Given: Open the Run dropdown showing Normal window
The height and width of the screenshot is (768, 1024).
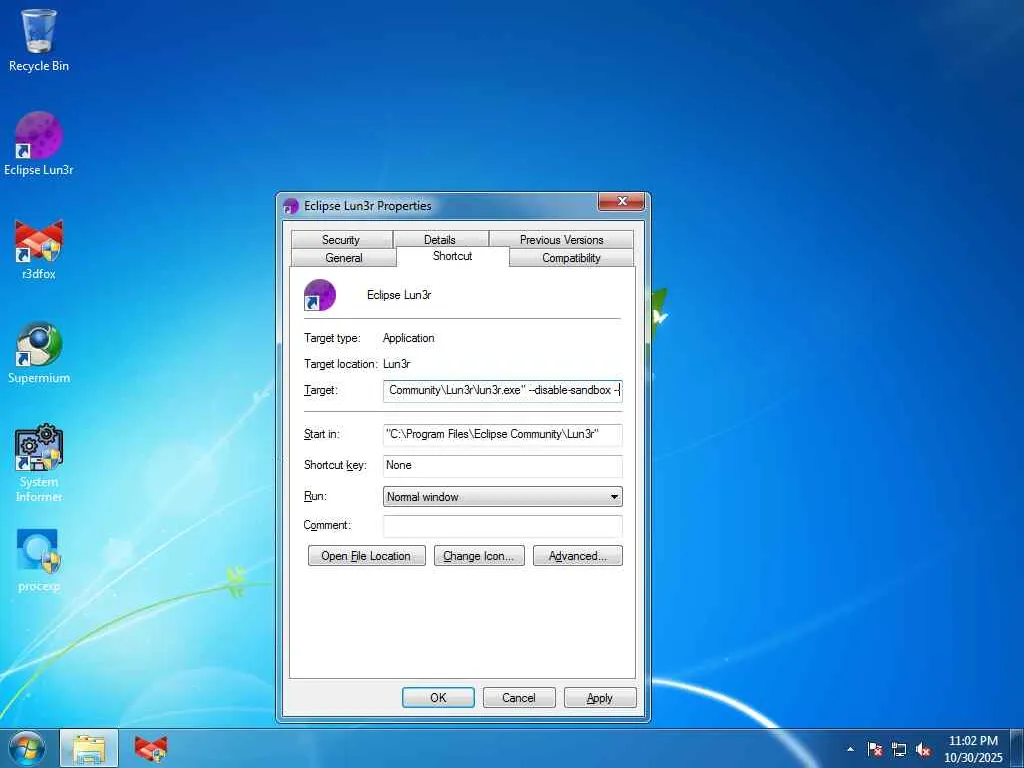Looking at the screenshot, I should [x=502, y=496].
